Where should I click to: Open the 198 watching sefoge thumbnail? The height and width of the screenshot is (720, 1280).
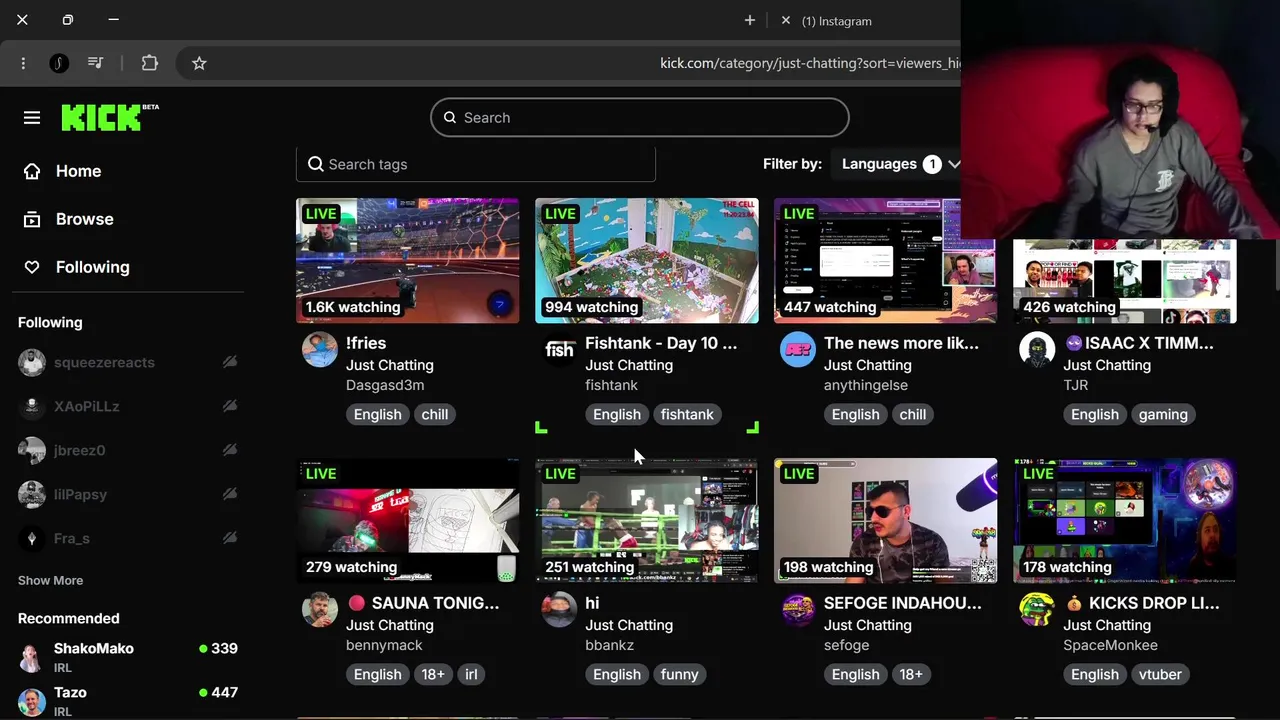(x=886, y=520)
